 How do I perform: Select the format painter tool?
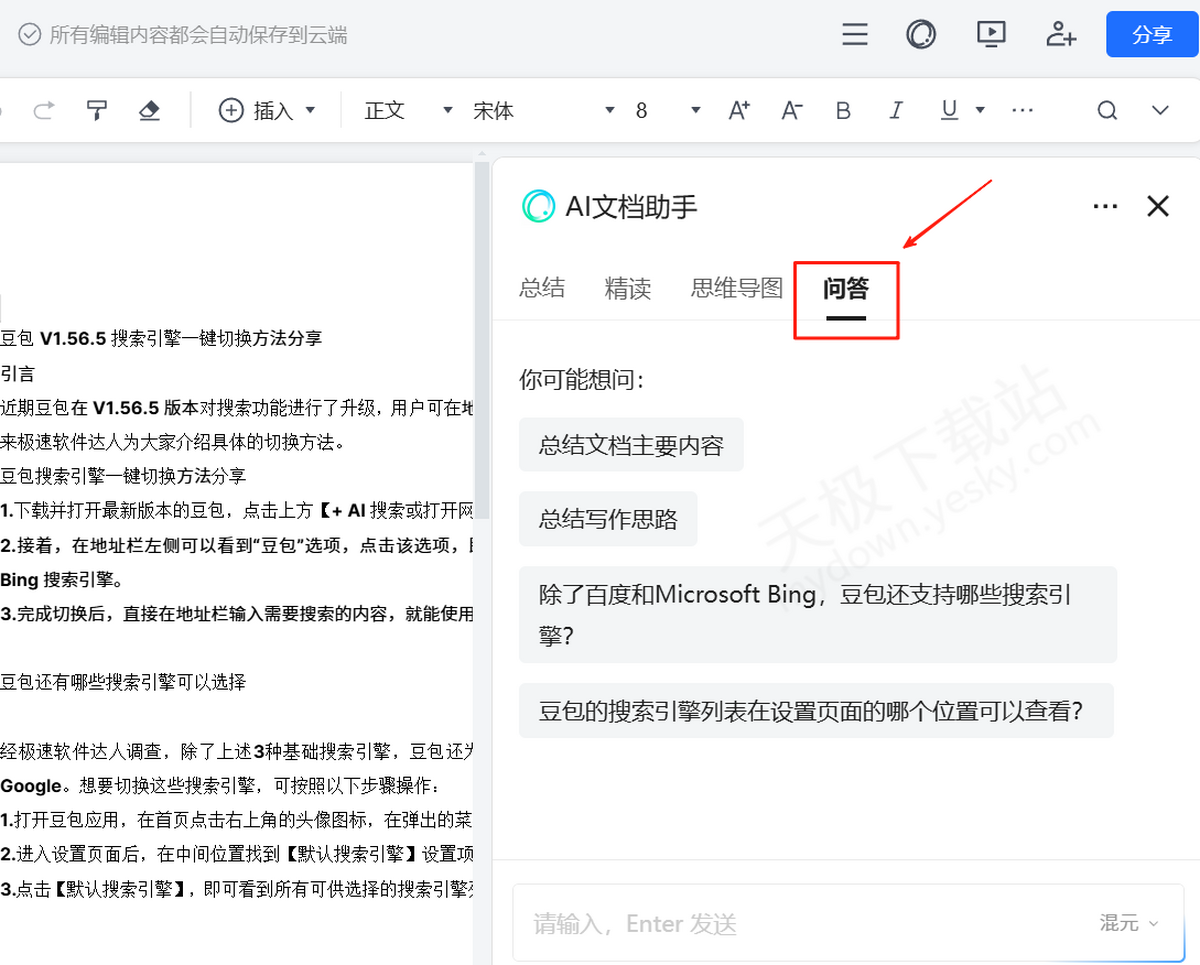coord(97,110)
